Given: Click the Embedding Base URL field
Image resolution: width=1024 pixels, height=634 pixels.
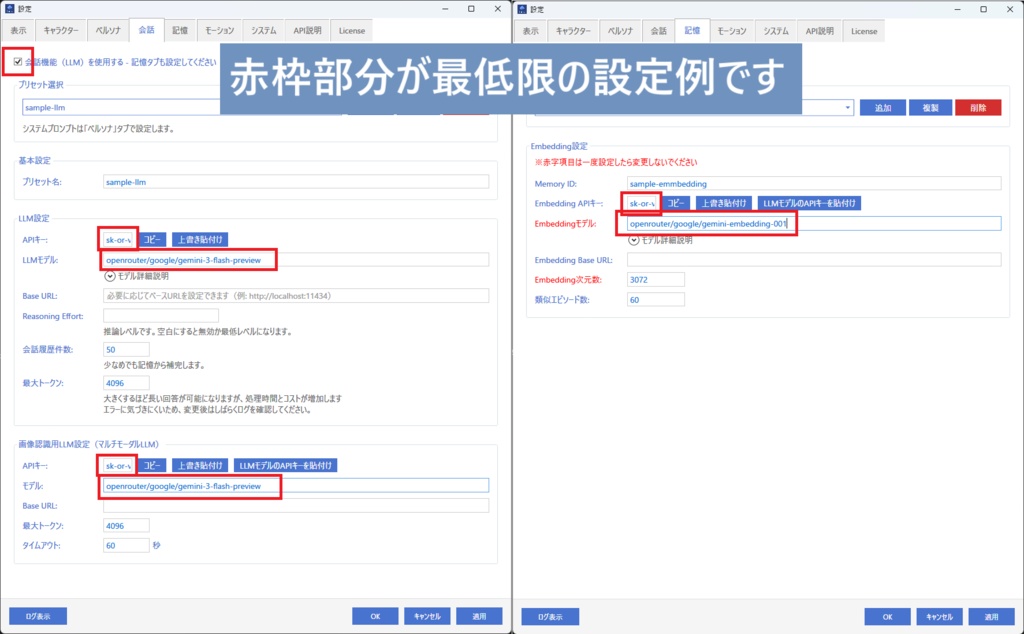Looking at the screenshot, I should click(x=814, y=260).
